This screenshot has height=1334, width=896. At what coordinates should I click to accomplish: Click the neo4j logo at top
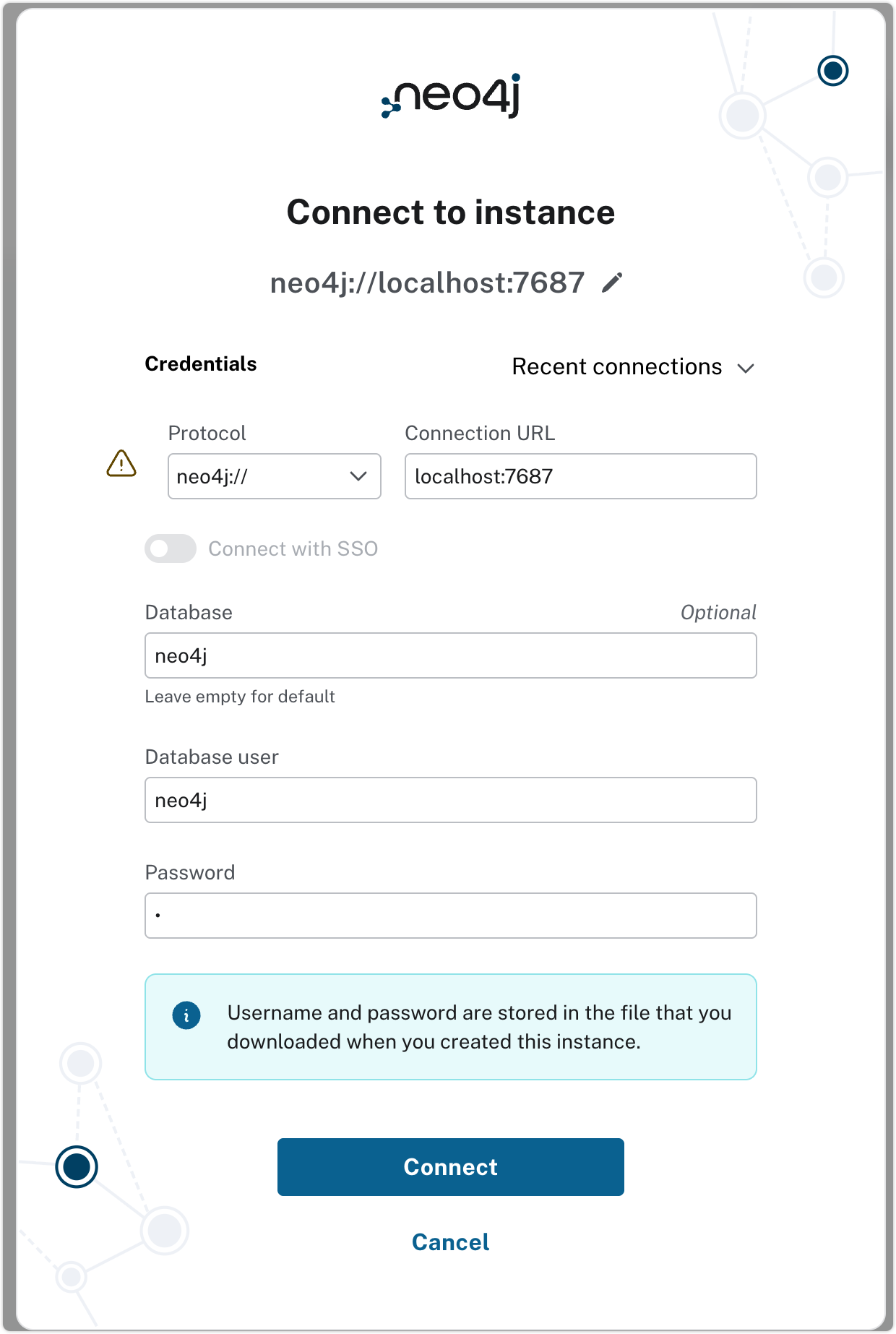[451, 95]
